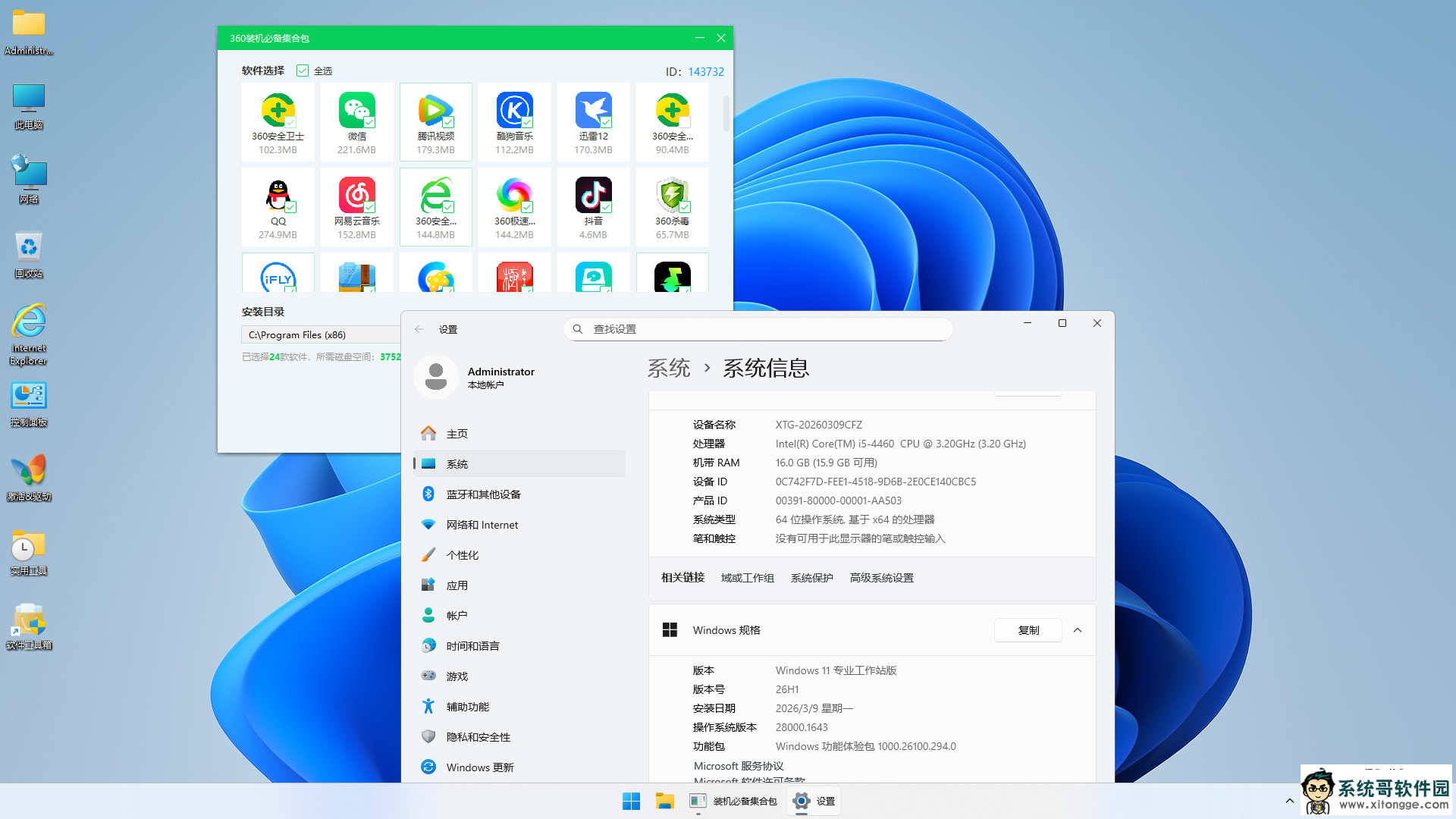Uncheck the 360安全卫士 checkbox
Viewport: 1456px width, 819px height.
pos(291,122)
